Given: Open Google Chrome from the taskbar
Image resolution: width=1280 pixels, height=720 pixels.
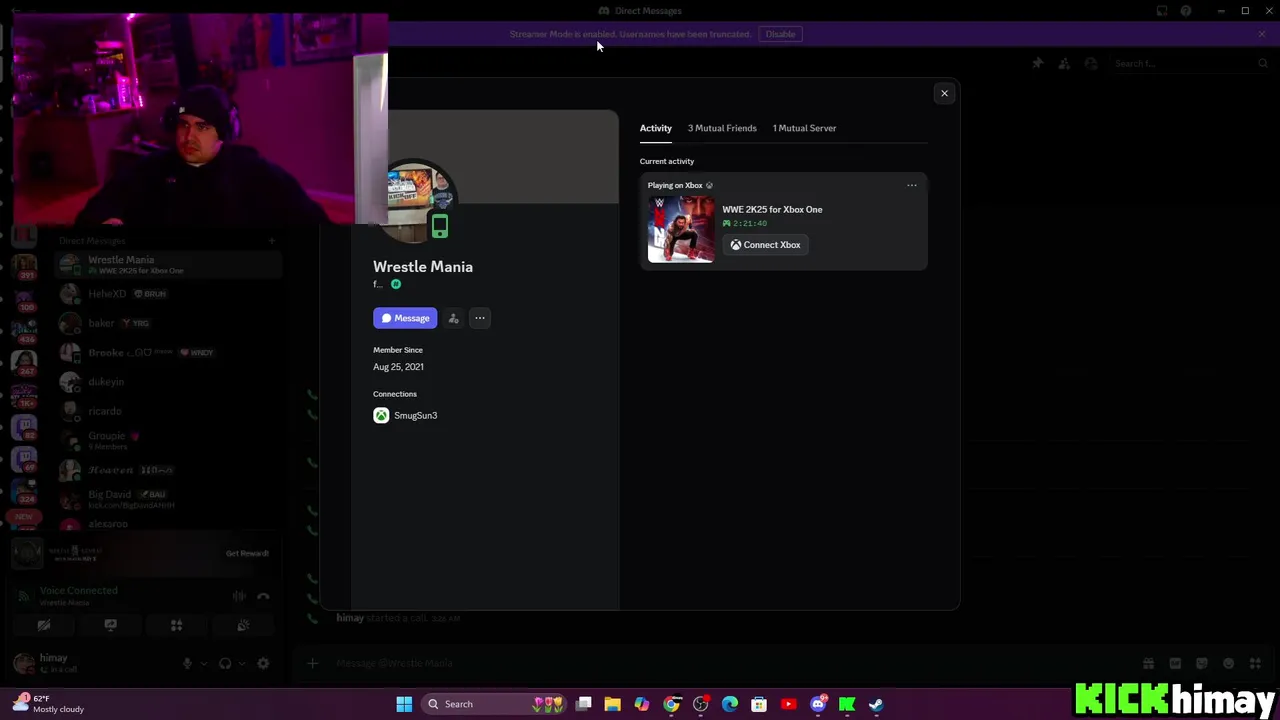Looking at the screenshot, I should [671, 704].
